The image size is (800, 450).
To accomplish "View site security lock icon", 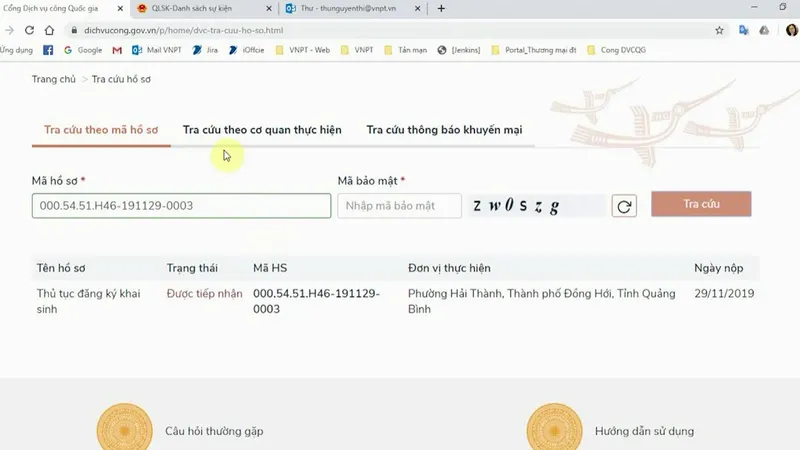I will (74, 31).
